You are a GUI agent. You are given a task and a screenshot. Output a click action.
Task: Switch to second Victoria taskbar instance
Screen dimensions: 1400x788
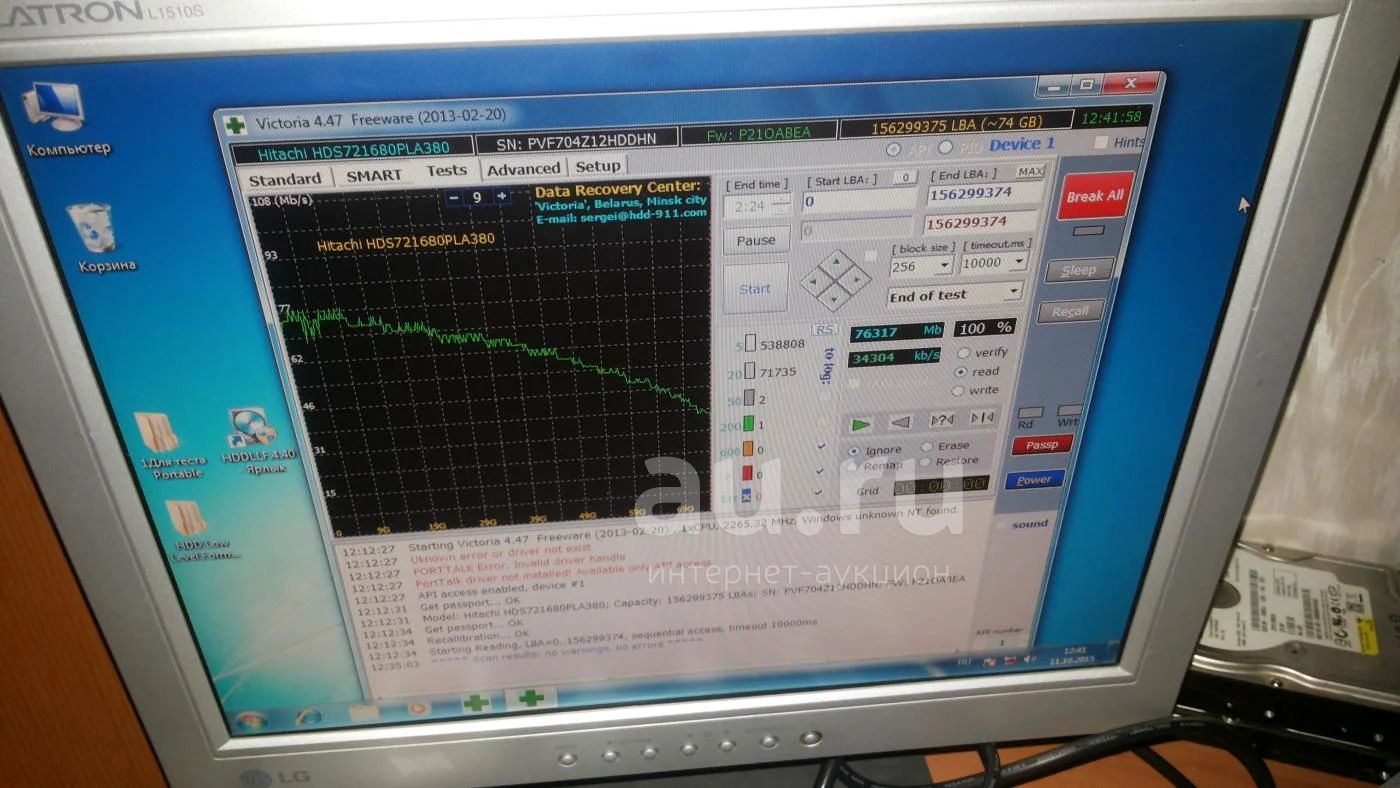pyautogui.click(x=531, y=697)
